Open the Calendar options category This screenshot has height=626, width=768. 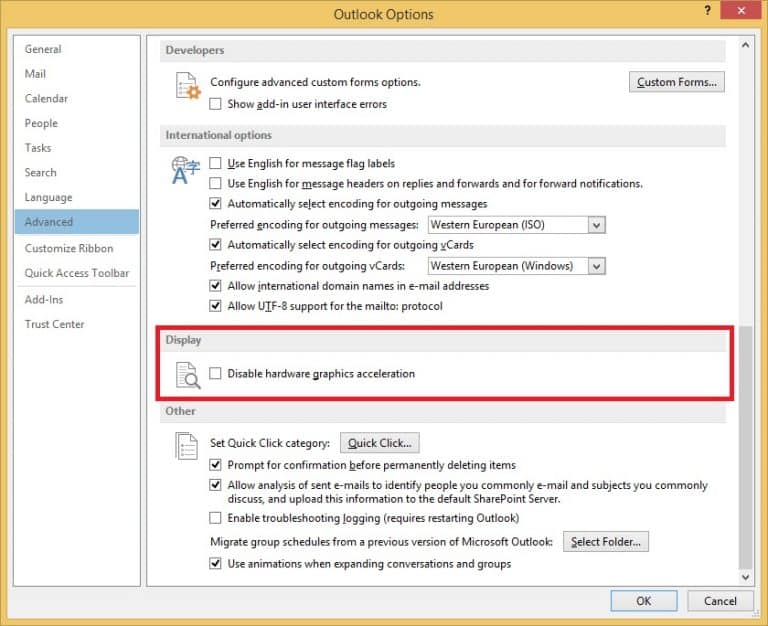(77, 98)
